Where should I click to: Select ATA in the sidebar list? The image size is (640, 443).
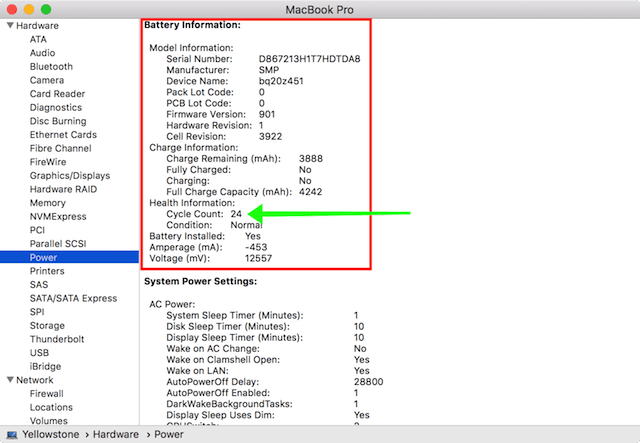(38, 39)
